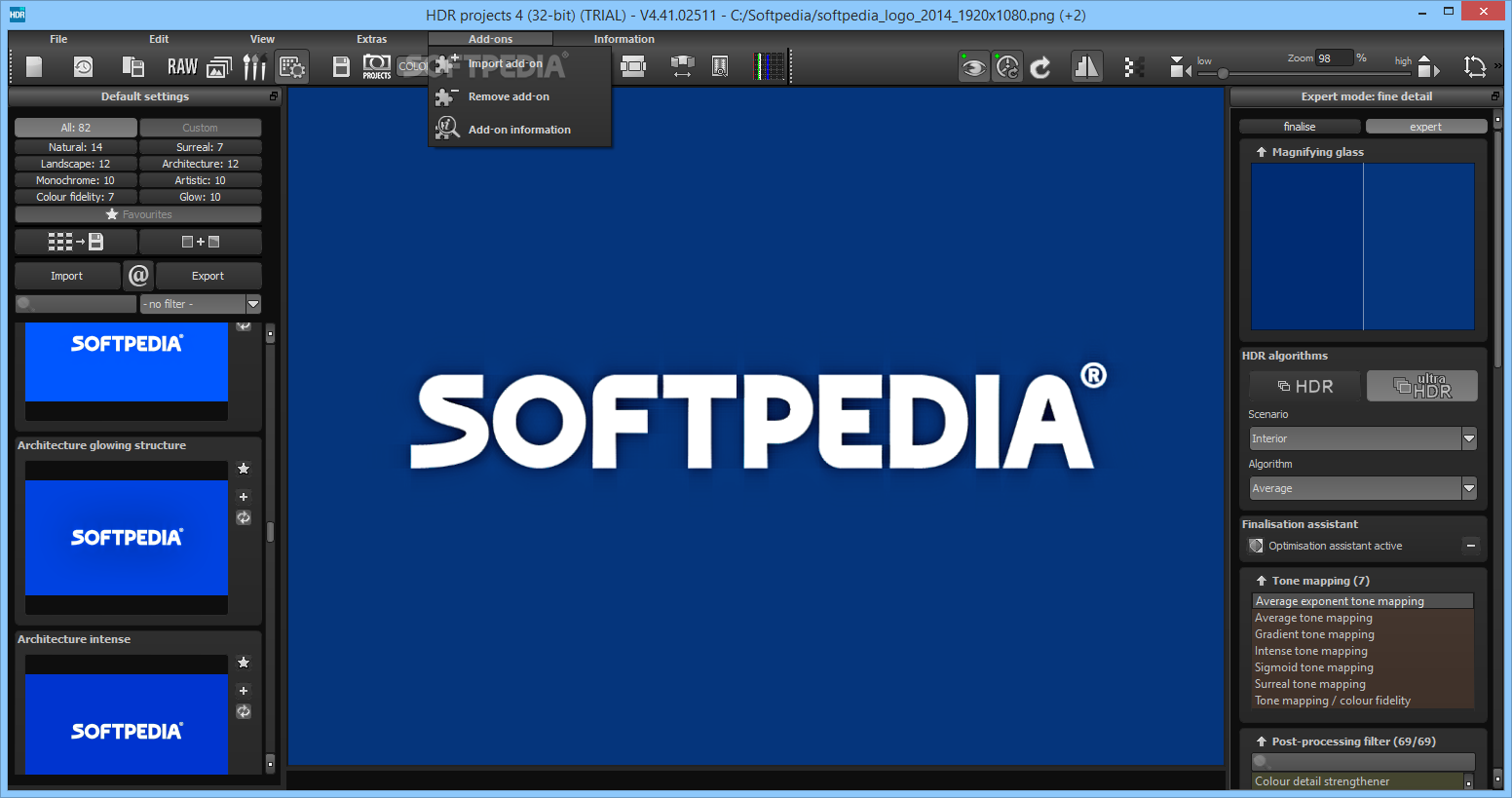1512x798 pixels.
Task: Click the circular redo arrow icon
Action: (1040, 66)
